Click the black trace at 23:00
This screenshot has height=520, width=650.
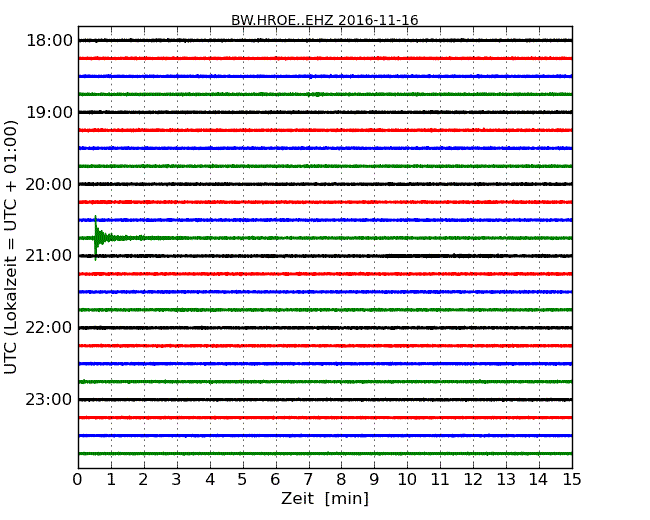[x=325, y=400]
